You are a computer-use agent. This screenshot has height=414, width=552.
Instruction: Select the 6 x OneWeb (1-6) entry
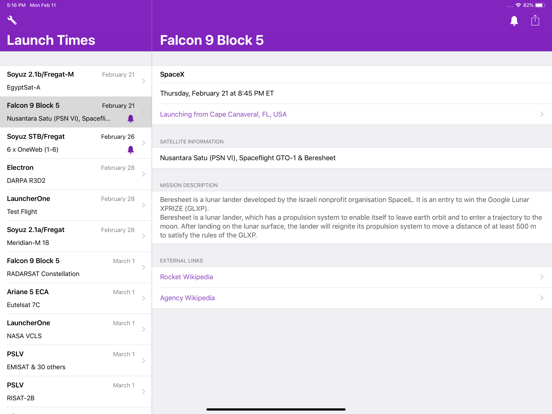(x=76, y=143)
